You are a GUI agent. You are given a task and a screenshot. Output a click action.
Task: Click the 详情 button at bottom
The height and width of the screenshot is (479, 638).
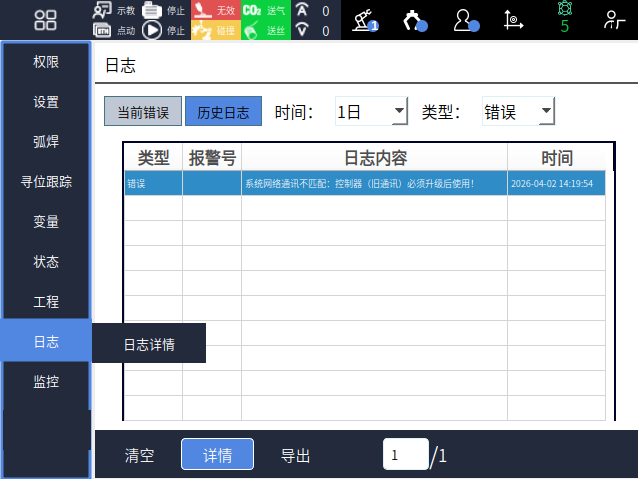pos(217,455)
